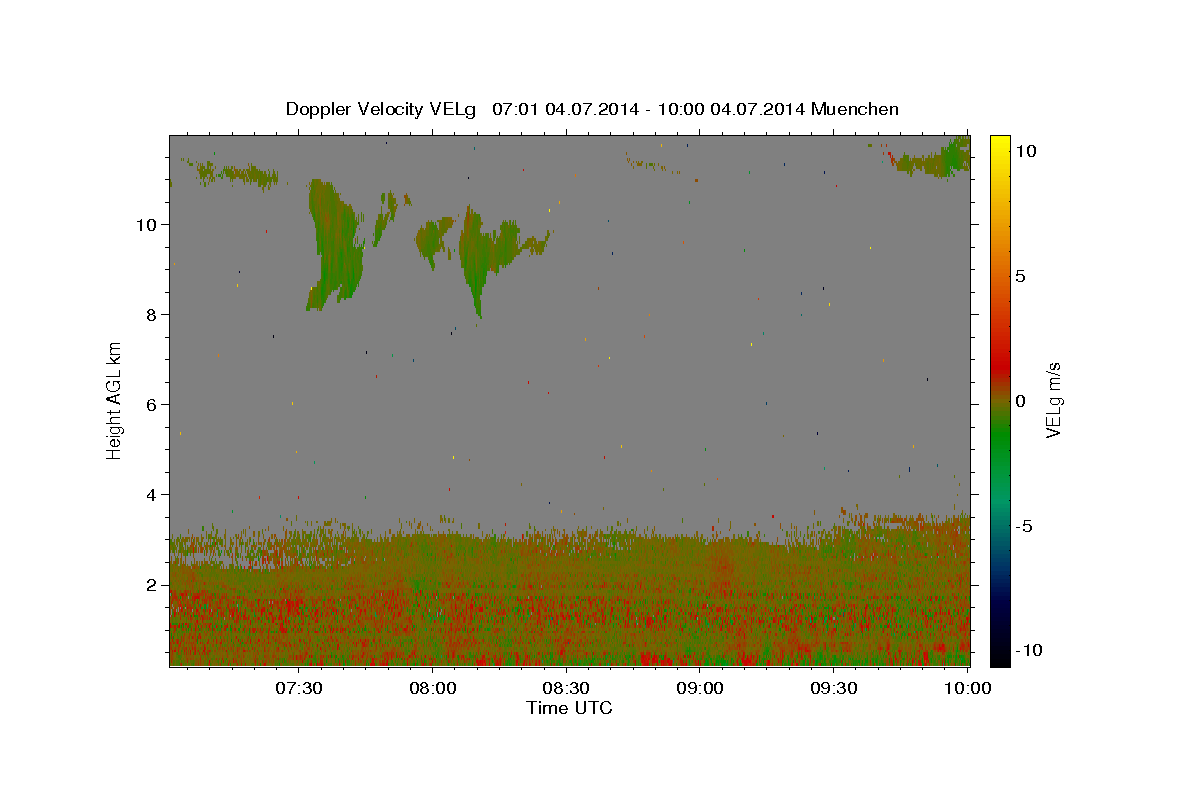Click the 07:30 time tick label
This screenshot has width=1200, height=800.
click(300, 688)
